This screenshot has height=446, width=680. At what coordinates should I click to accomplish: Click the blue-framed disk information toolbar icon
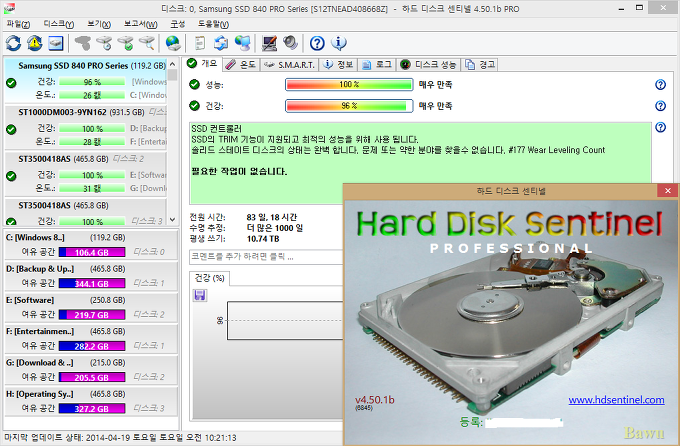click(x=56, y=43)
